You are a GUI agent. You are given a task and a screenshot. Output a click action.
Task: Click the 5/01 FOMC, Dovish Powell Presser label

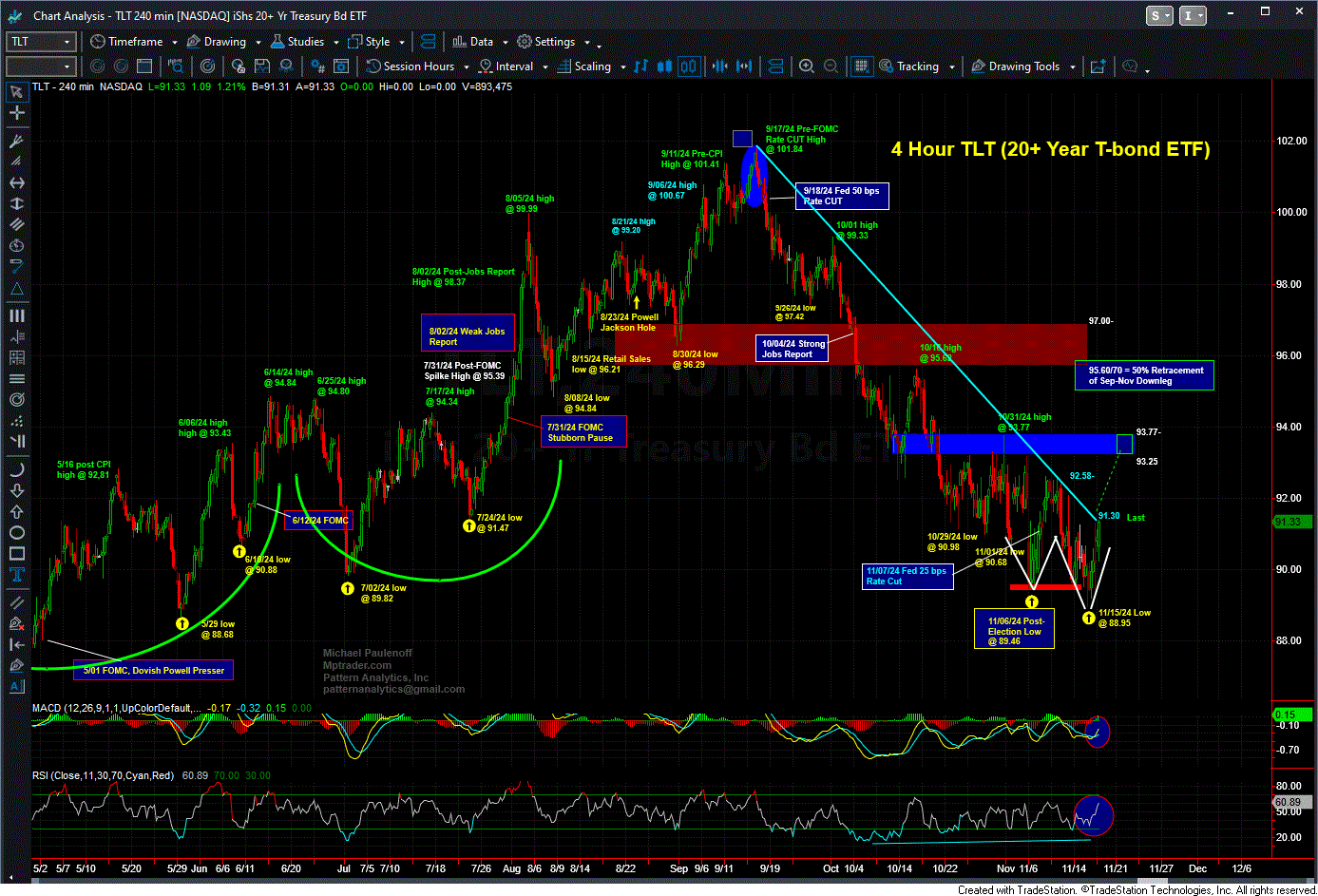coord(153,670)
